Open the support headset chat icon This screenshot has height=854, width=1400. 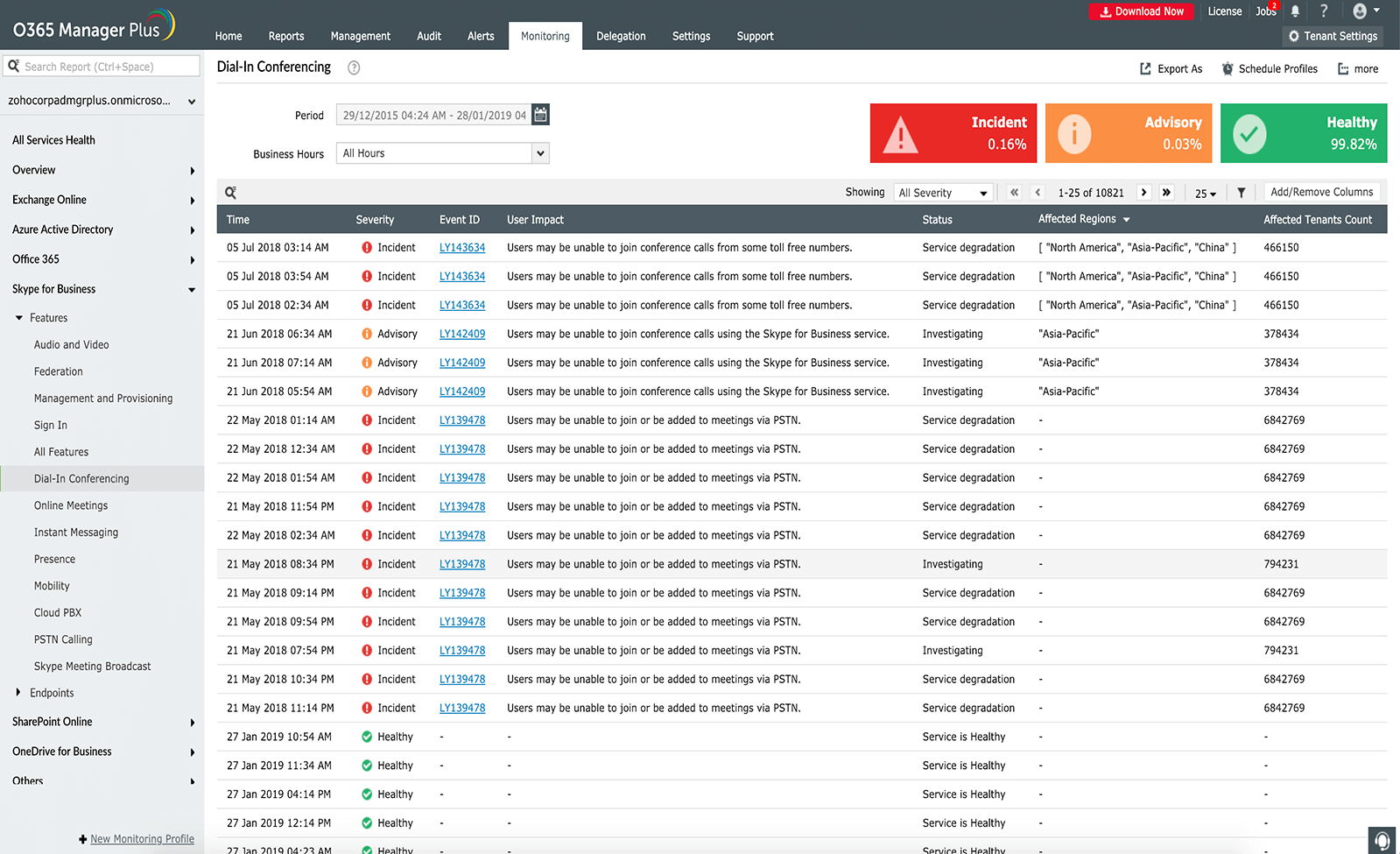tap(1382, 840)
